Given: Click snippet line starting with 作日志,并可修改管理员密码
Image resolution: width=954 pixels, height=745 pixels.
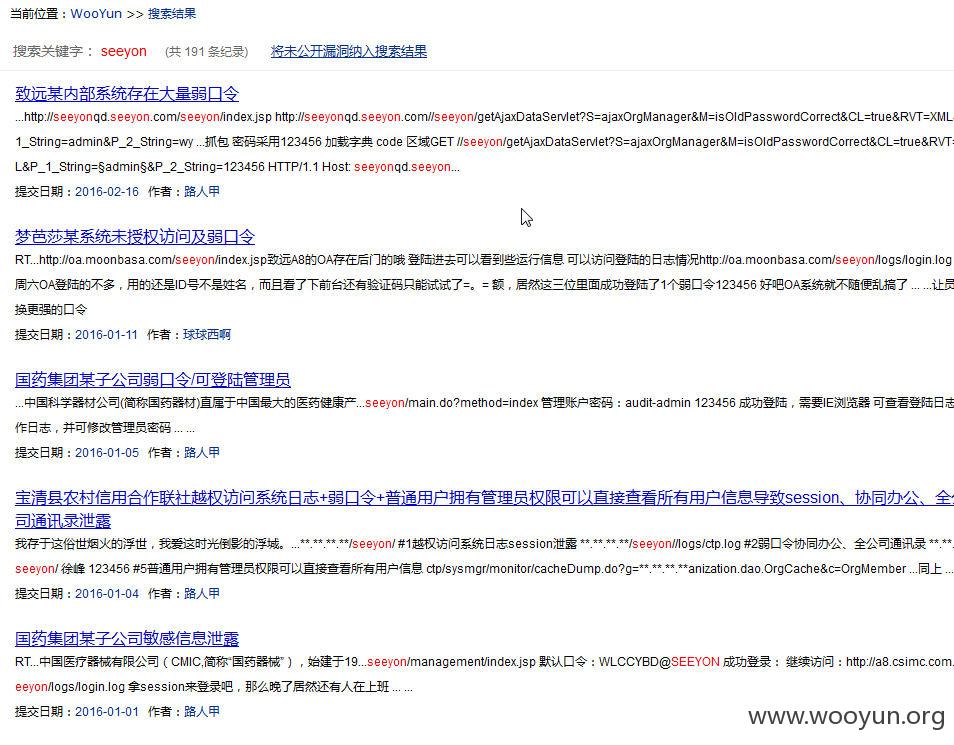Looking at the screenshot, I should click(105, 428).
